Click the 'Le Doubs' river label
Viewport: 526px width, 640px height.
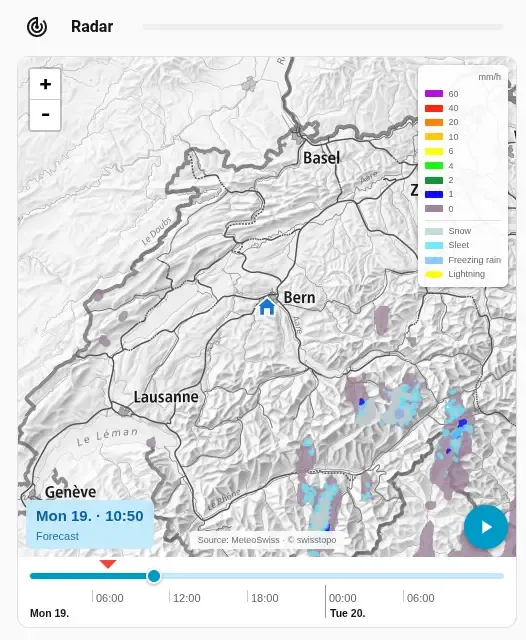[x=156, y=231]
